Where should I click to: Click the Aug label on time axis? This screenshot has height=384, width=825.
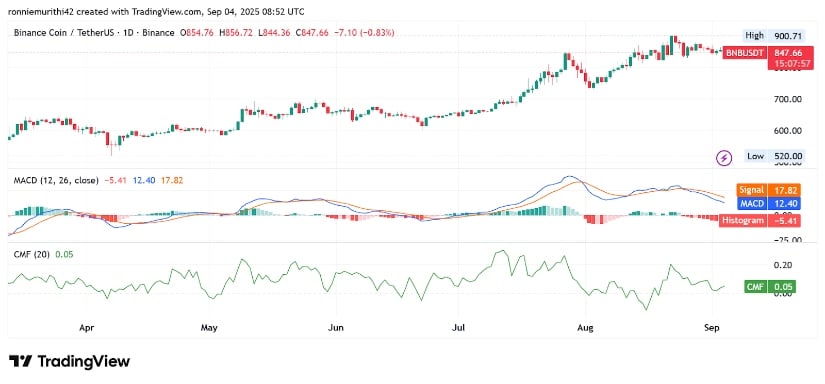(x=585, y=328)
